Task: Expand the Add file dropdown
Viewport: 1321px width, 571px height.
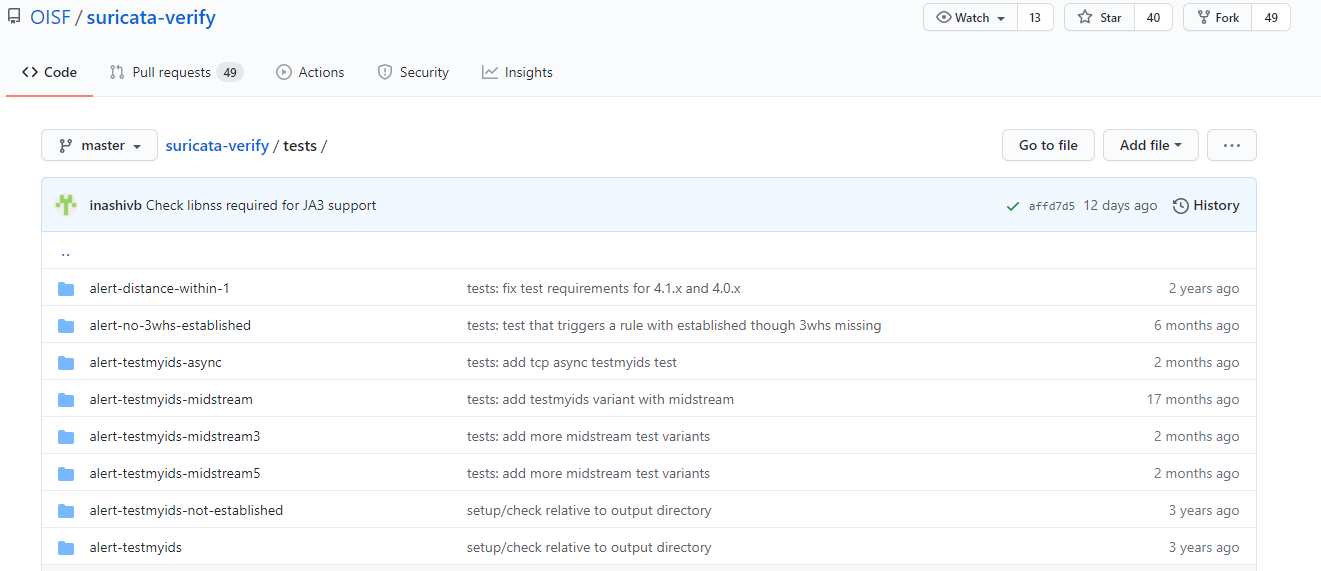Action: pos(1150,145)
